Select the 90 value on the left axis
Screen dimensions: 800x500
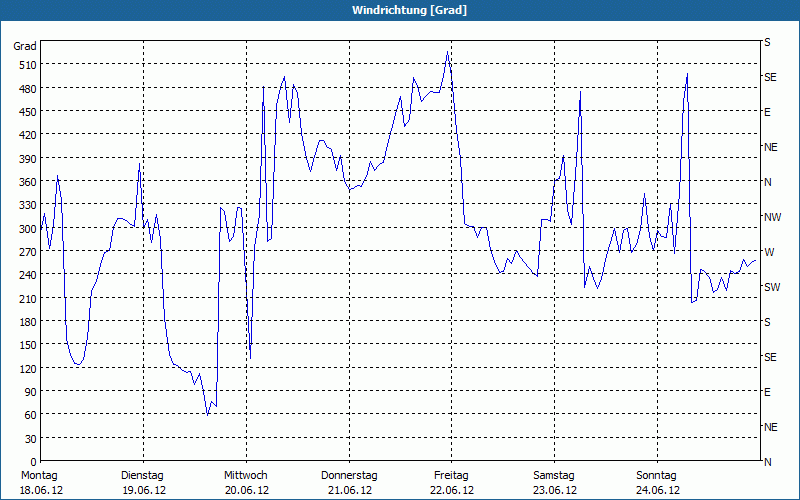tap(31, 392)
